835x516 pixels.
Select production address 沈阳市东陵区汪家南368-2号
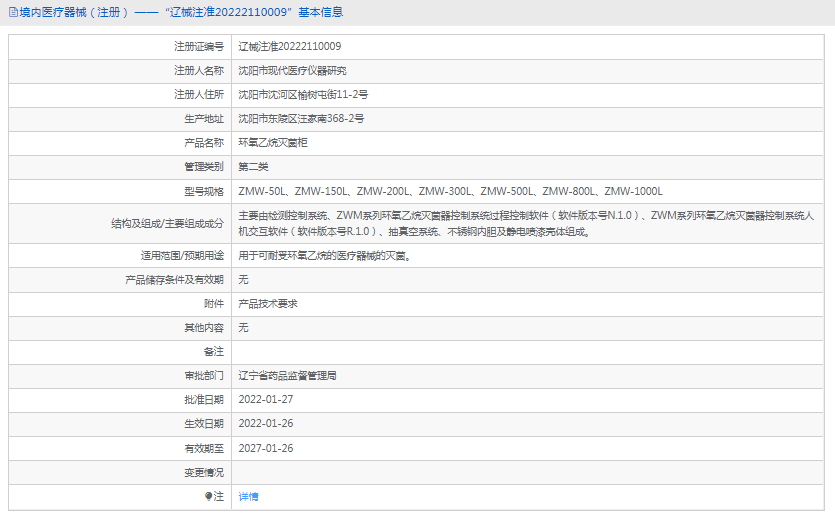pos(301,118)
